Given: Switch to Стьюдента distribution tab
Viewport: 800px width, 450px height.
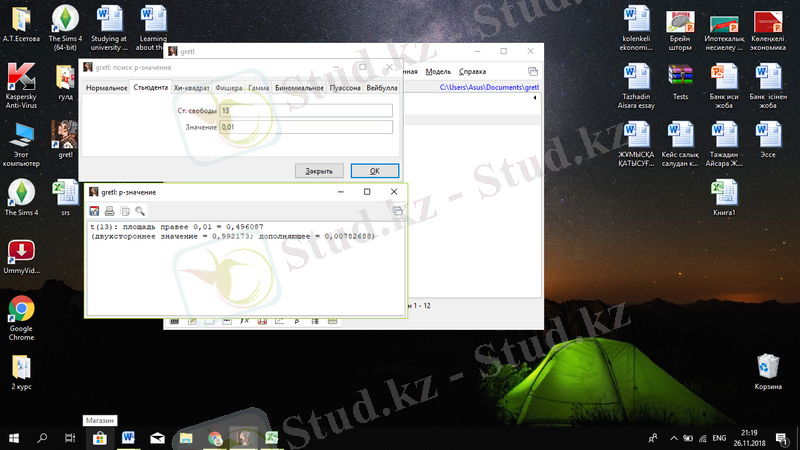Looking at the screenshot, I should coord(151,87).
